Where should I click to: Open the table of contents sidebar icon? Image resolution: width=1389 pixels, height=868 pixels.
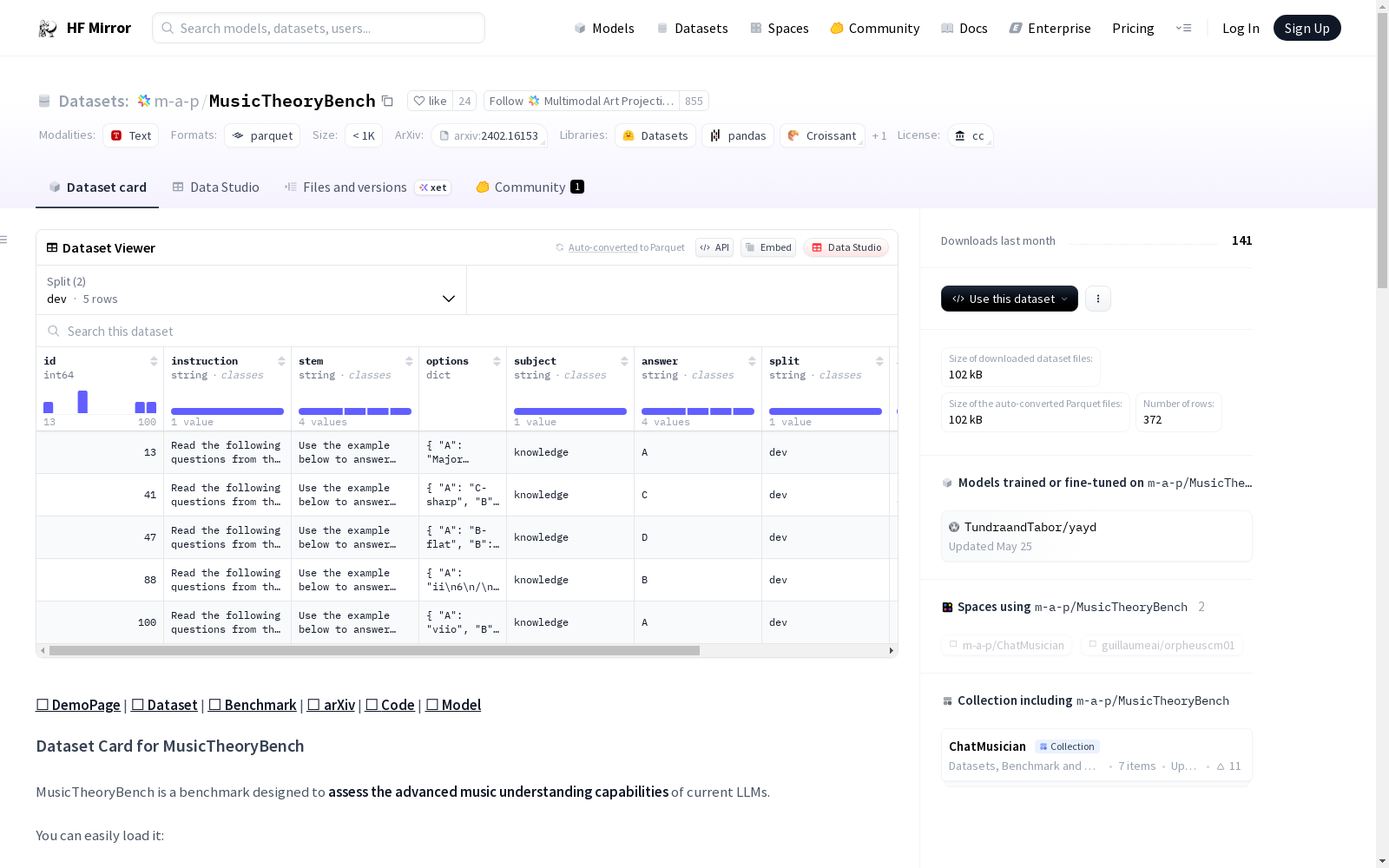4,240
